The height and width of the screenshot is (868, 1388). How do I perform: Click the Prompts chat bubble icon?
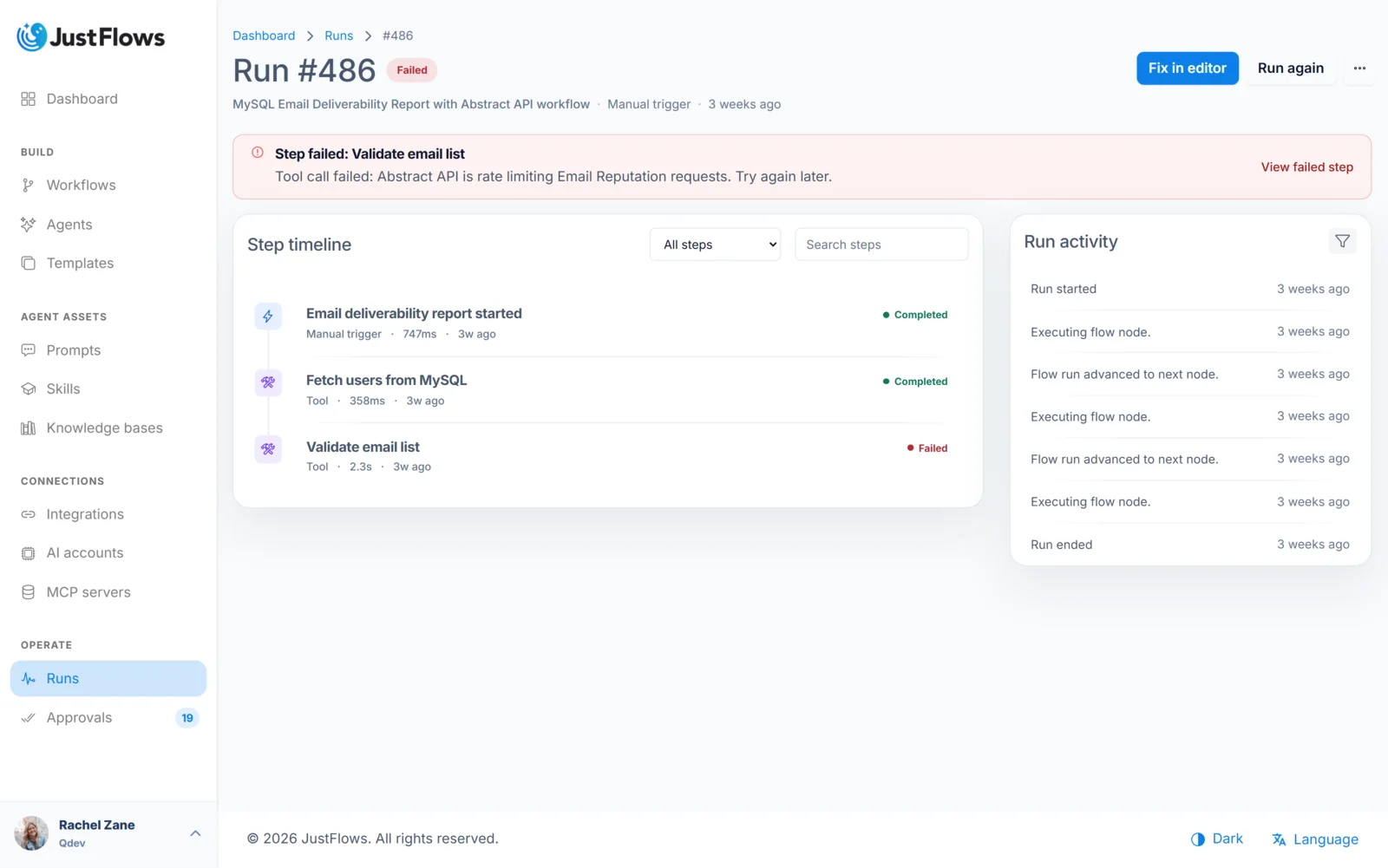[29, 350]
